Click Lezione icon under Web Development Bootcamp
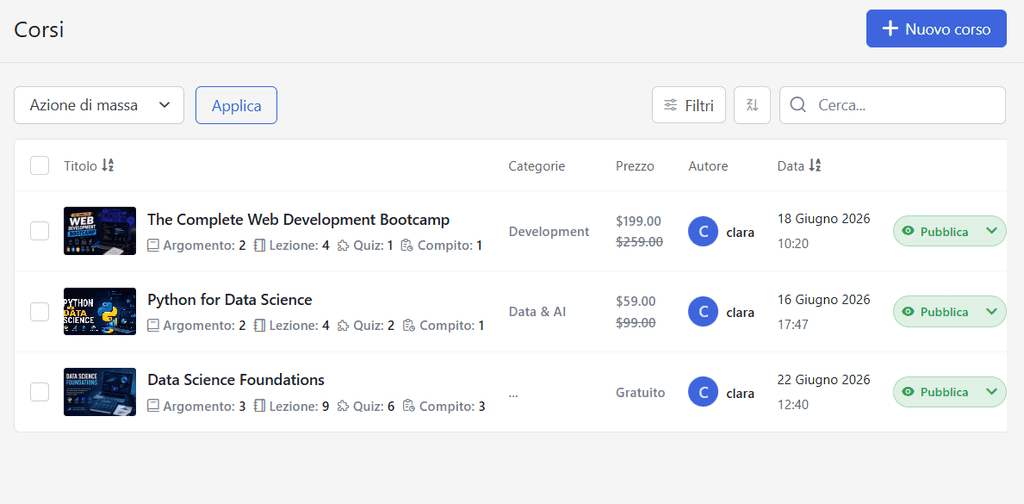 point(259,245)
